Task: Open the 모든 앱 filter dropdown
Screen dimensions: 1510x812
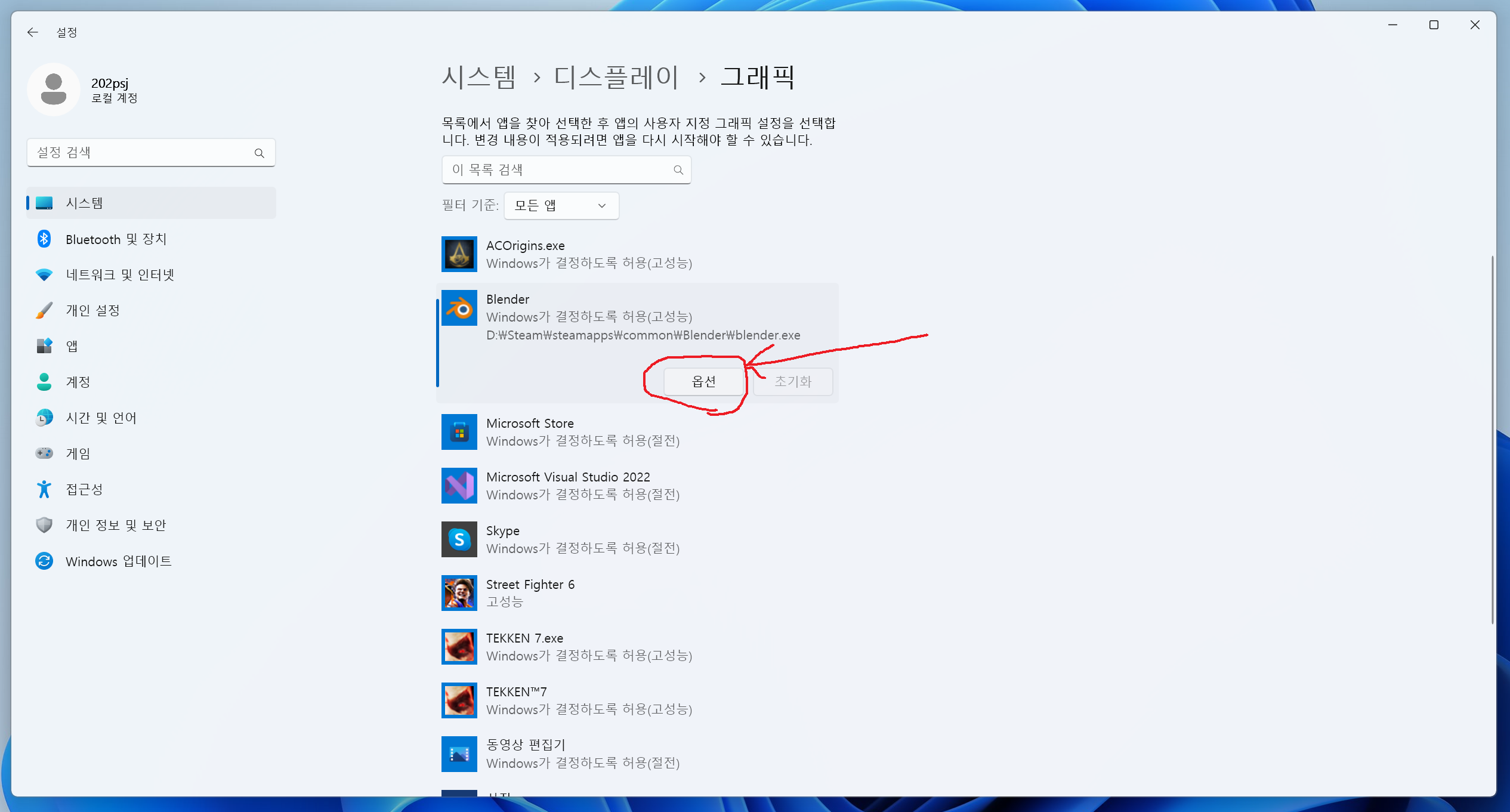Action: pyautogui.click(x=561, y=206)
